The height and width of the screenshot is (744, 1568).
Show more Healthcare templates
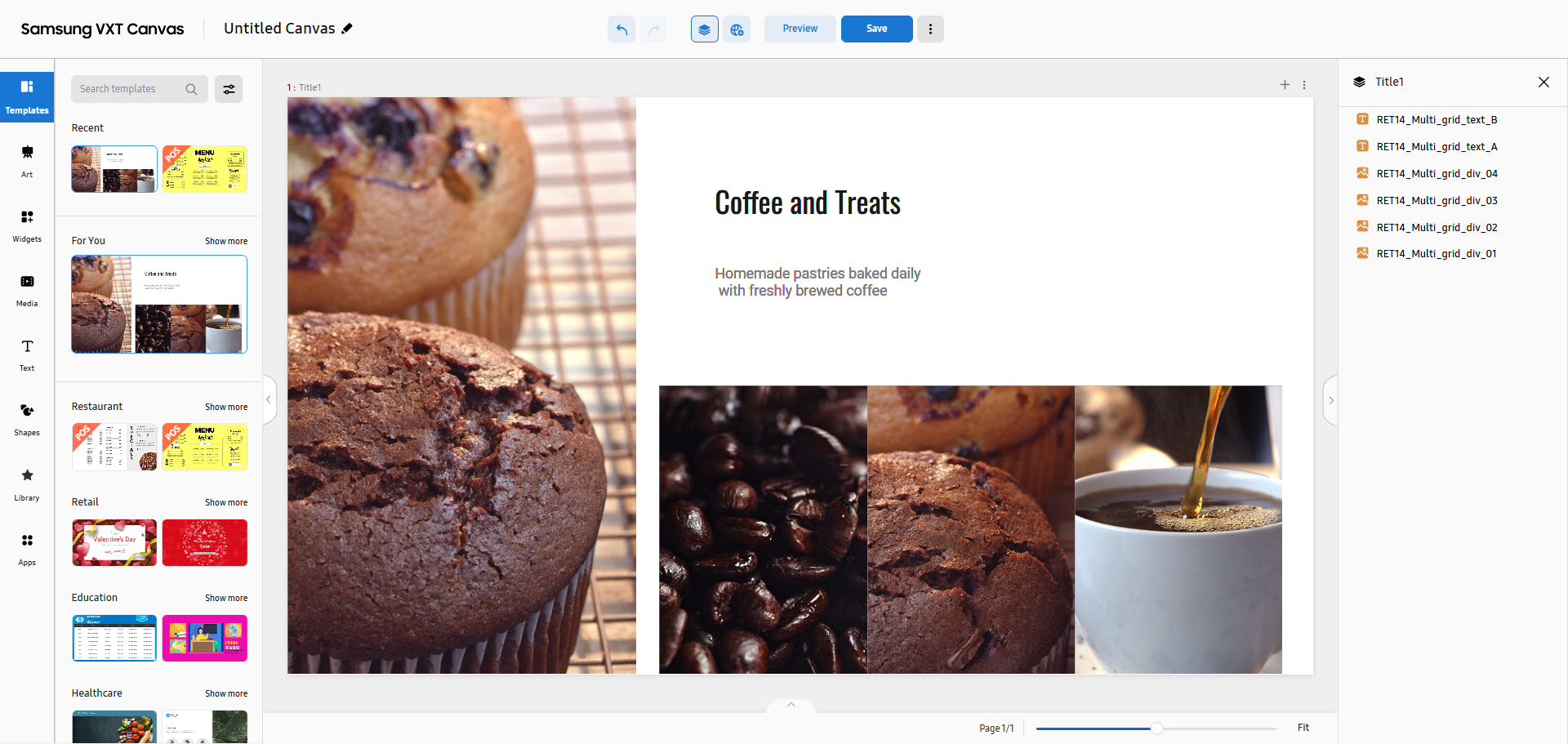[x=226, y=694]
